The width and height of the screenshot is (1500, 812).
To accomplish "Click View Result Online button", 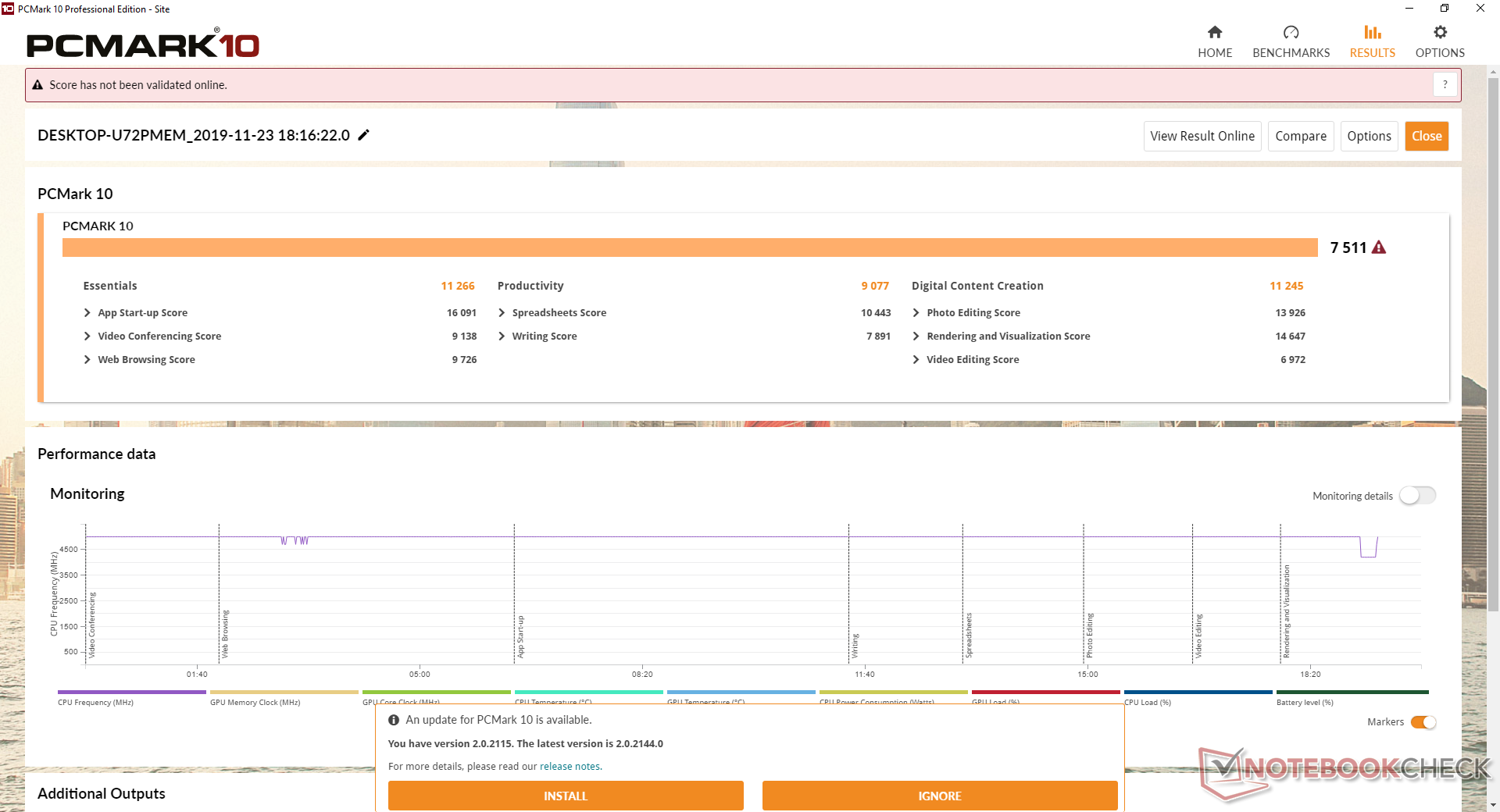I will click(x=1202, y=136).
